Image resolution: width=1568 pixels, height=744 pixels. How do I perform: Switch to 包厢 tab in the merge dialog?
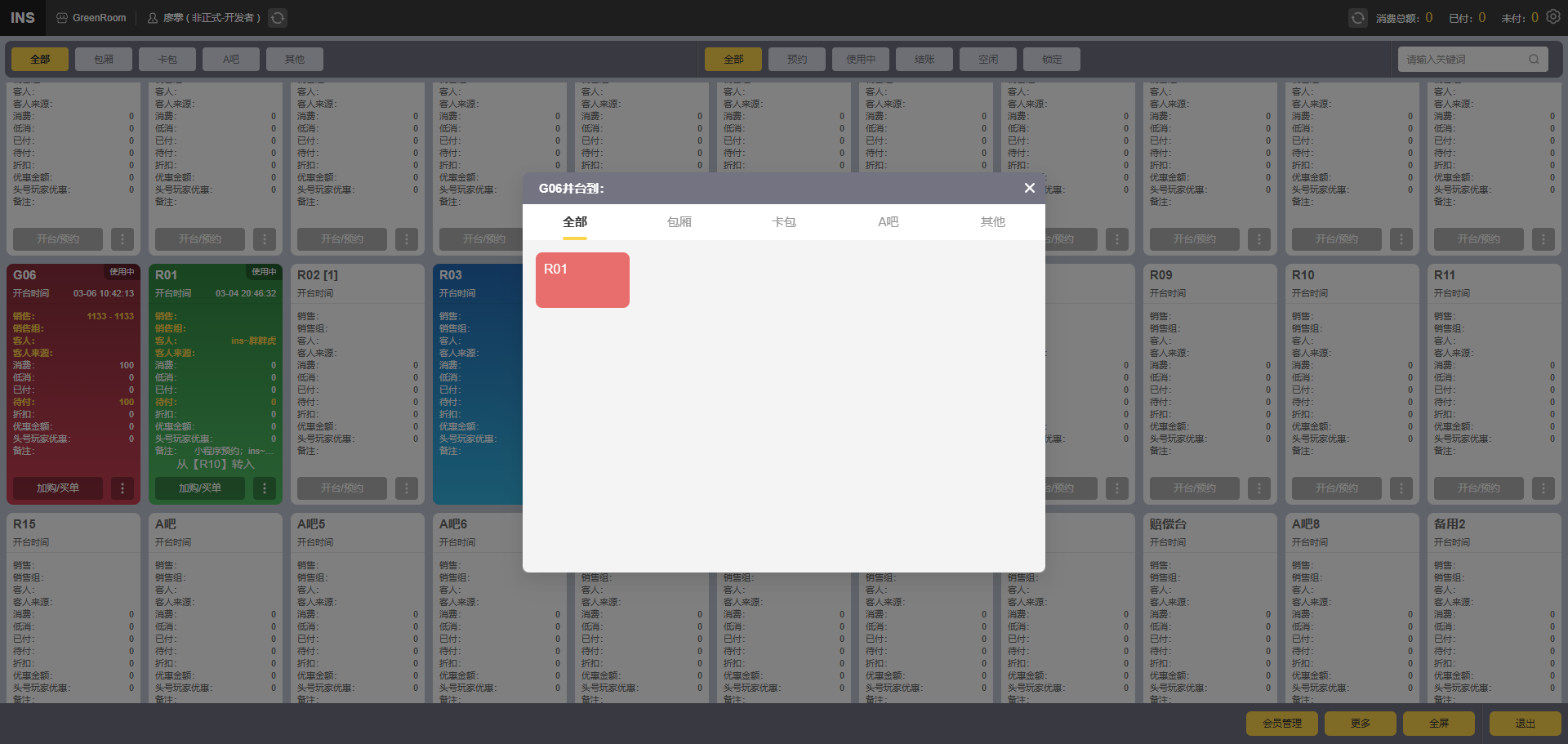(679, 222)
